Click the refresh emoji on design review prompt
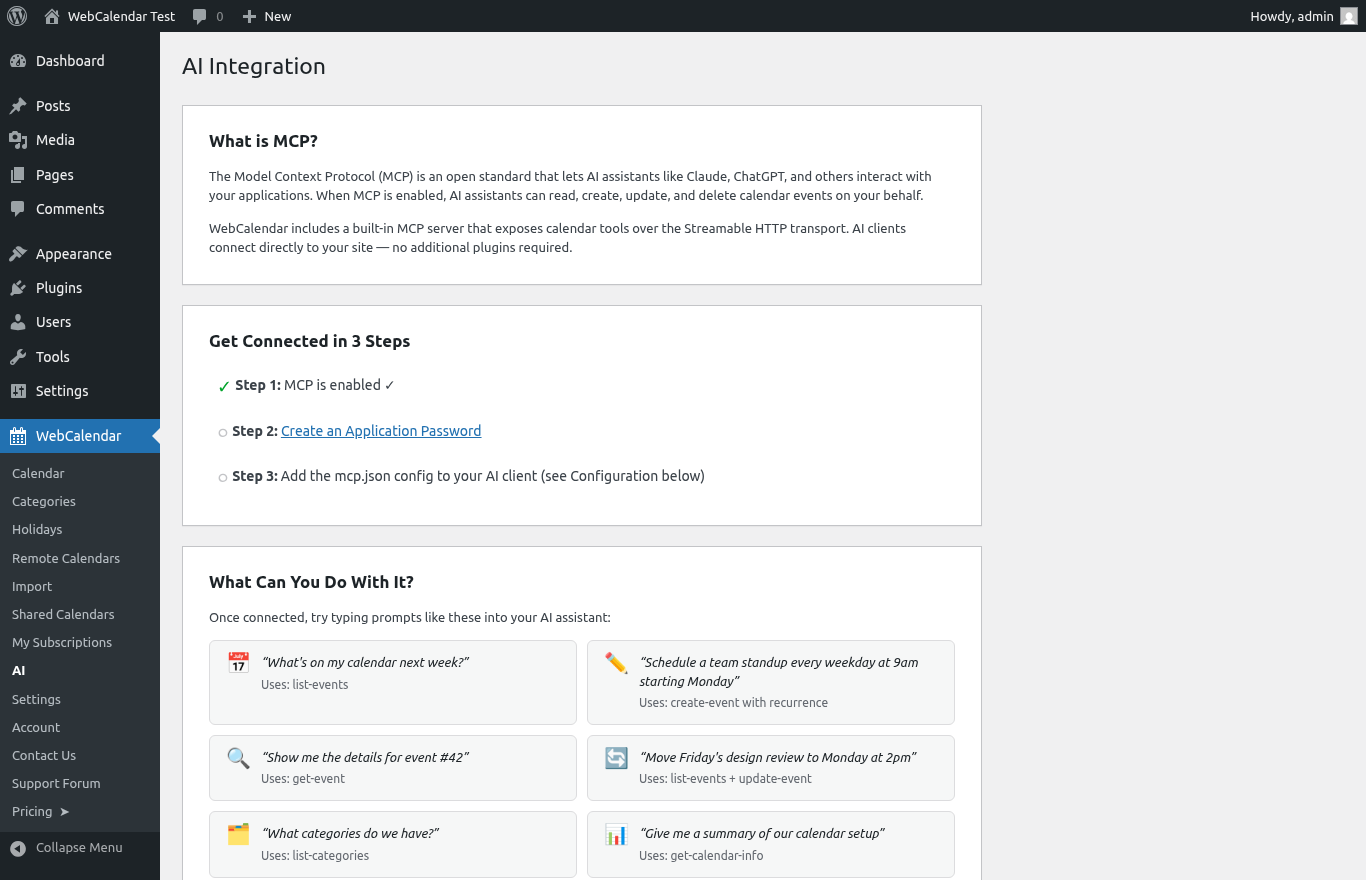The width and height of the screenshot is (1366, 880). [x=616, y=758]
